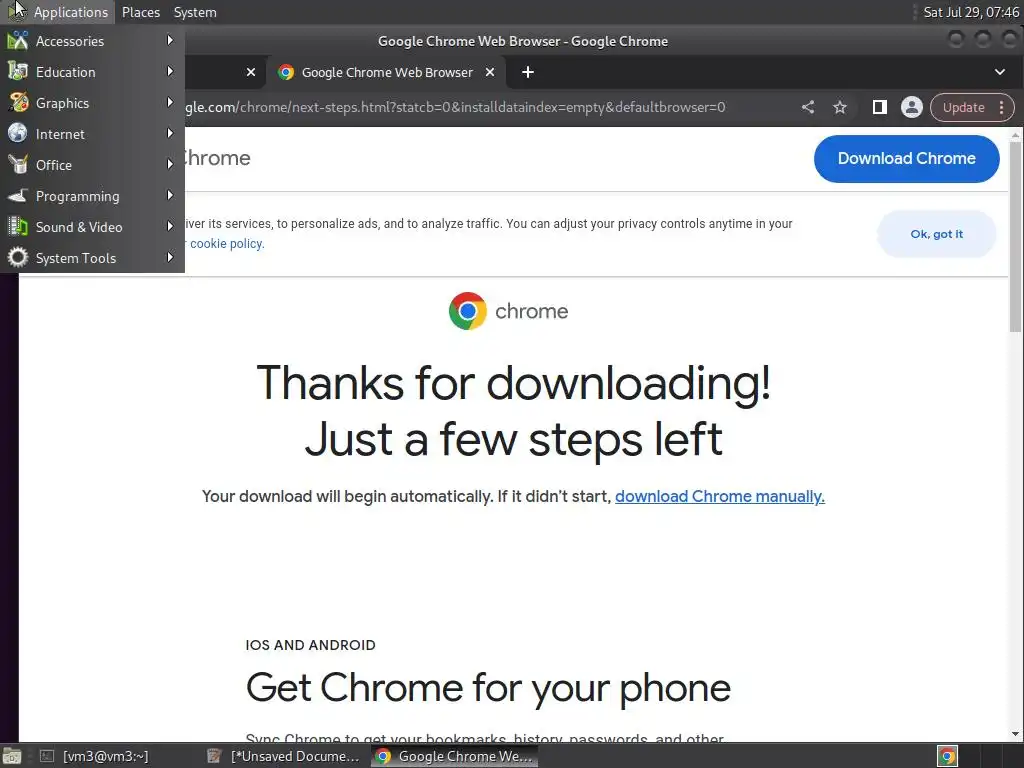
Task: Click the Education category icon
Action: tap(18, 72)
